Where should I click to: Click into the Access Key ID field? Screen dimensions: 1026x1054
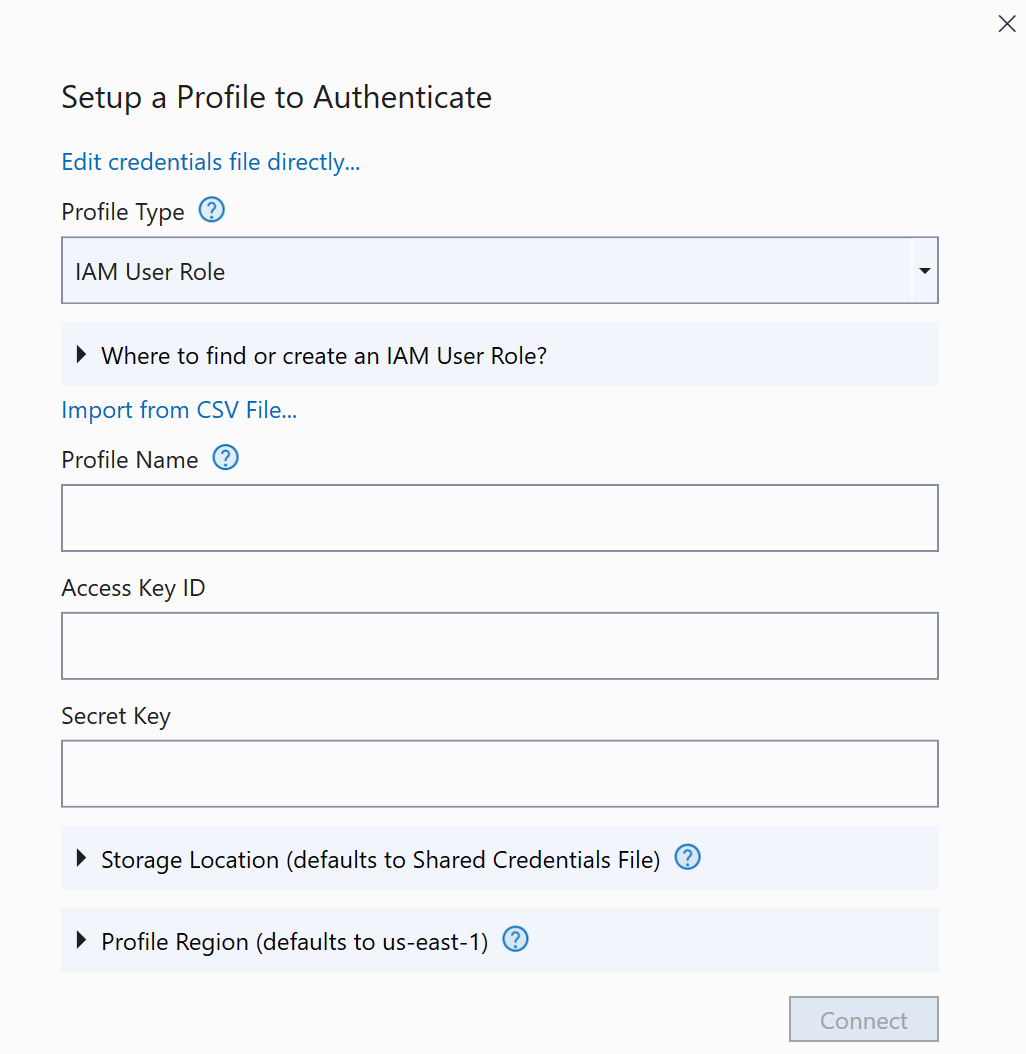pos(499,646)
